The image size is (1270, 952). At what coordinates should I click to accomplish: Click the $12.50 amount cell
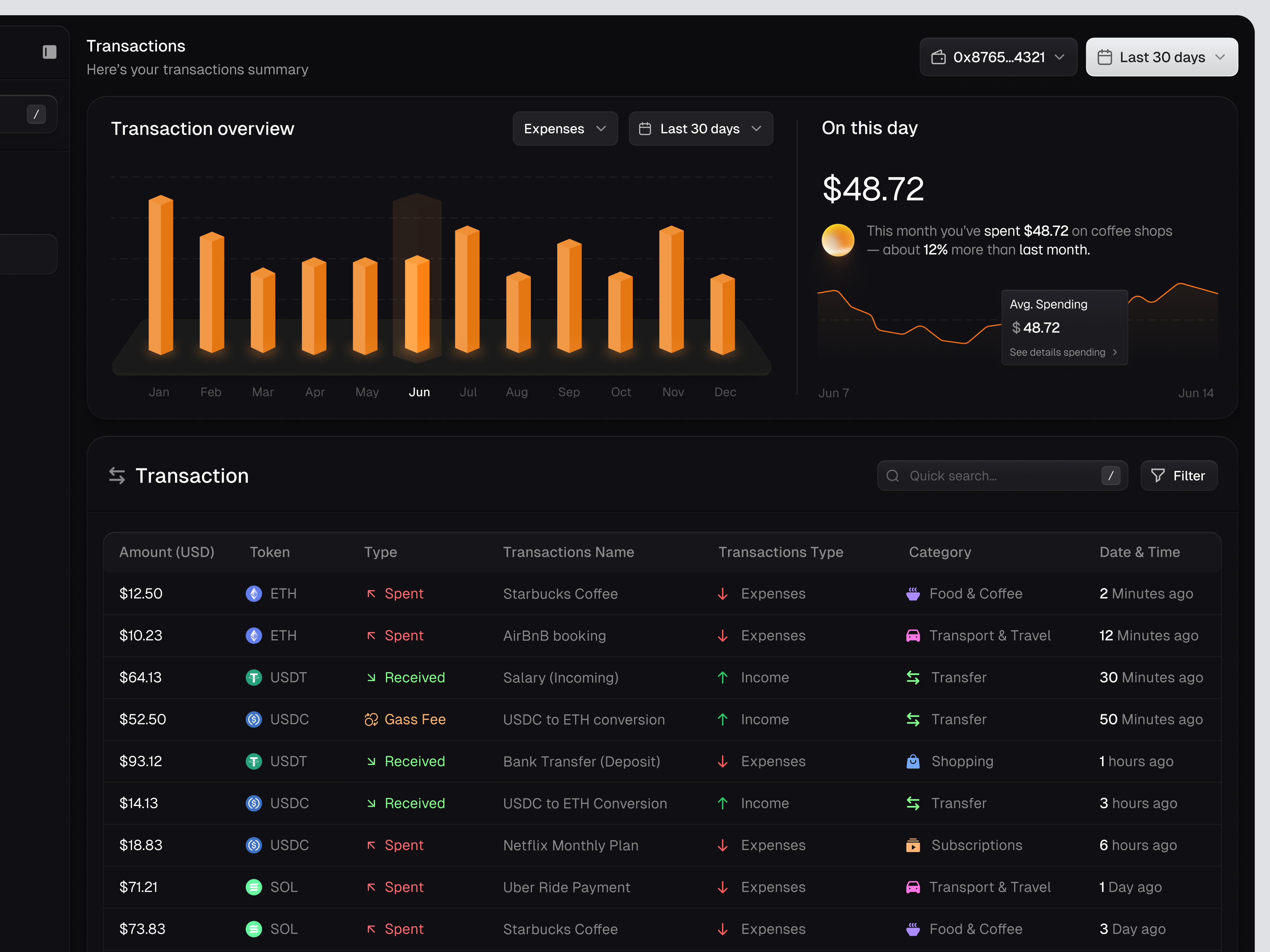tap(141, 593)
